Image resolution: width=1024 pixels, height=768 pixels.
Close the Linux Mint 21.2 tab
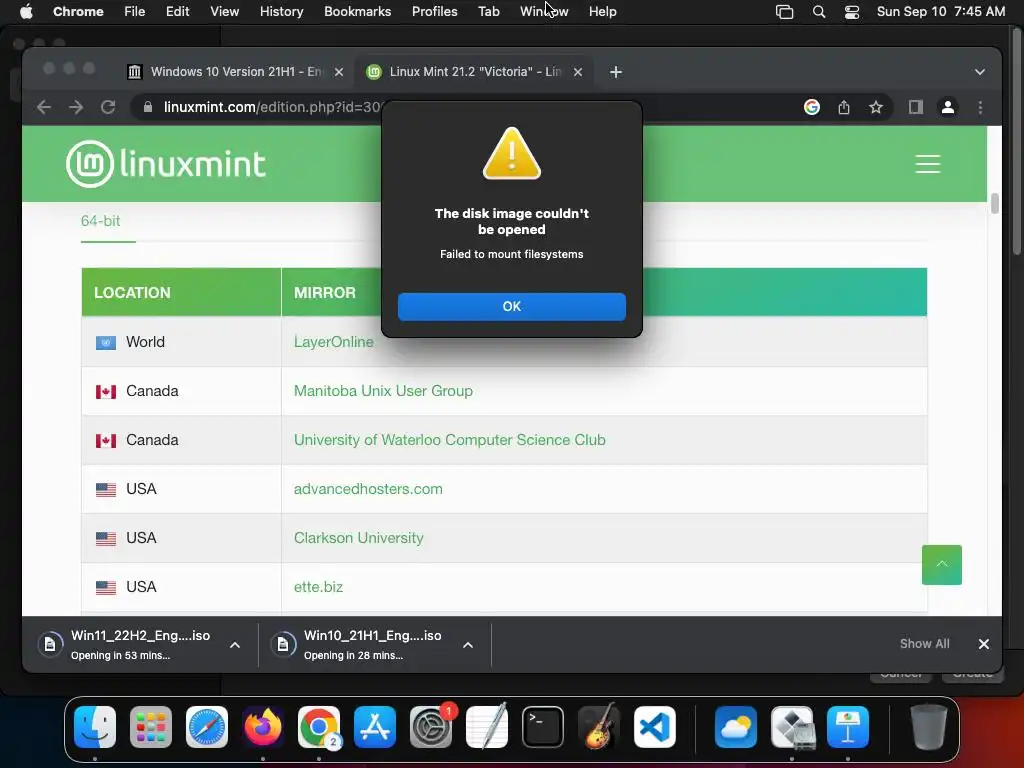pos(577,72)
